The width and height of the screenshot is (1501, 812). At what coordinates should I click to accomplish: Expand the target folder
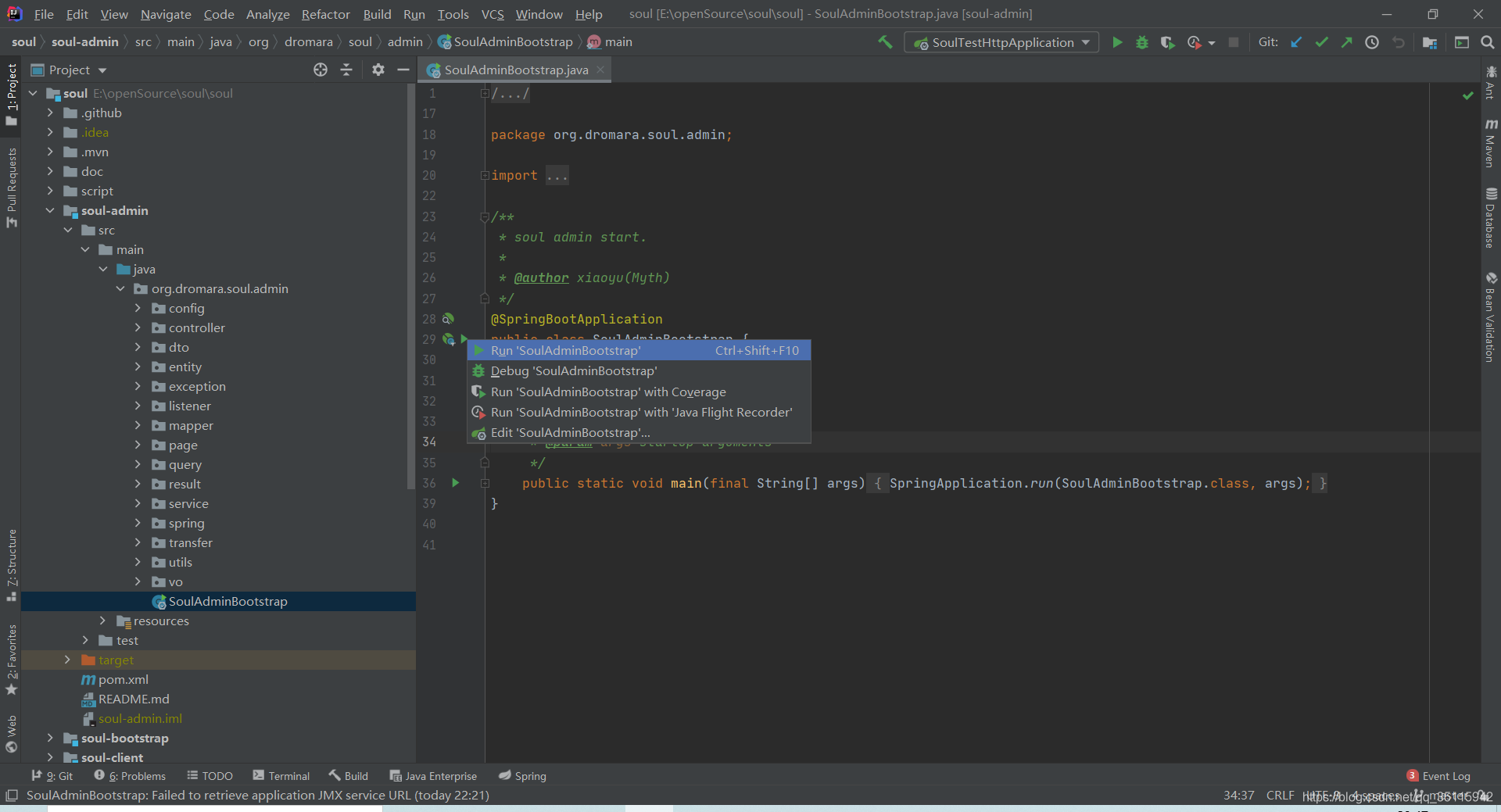tap(67, 660)
